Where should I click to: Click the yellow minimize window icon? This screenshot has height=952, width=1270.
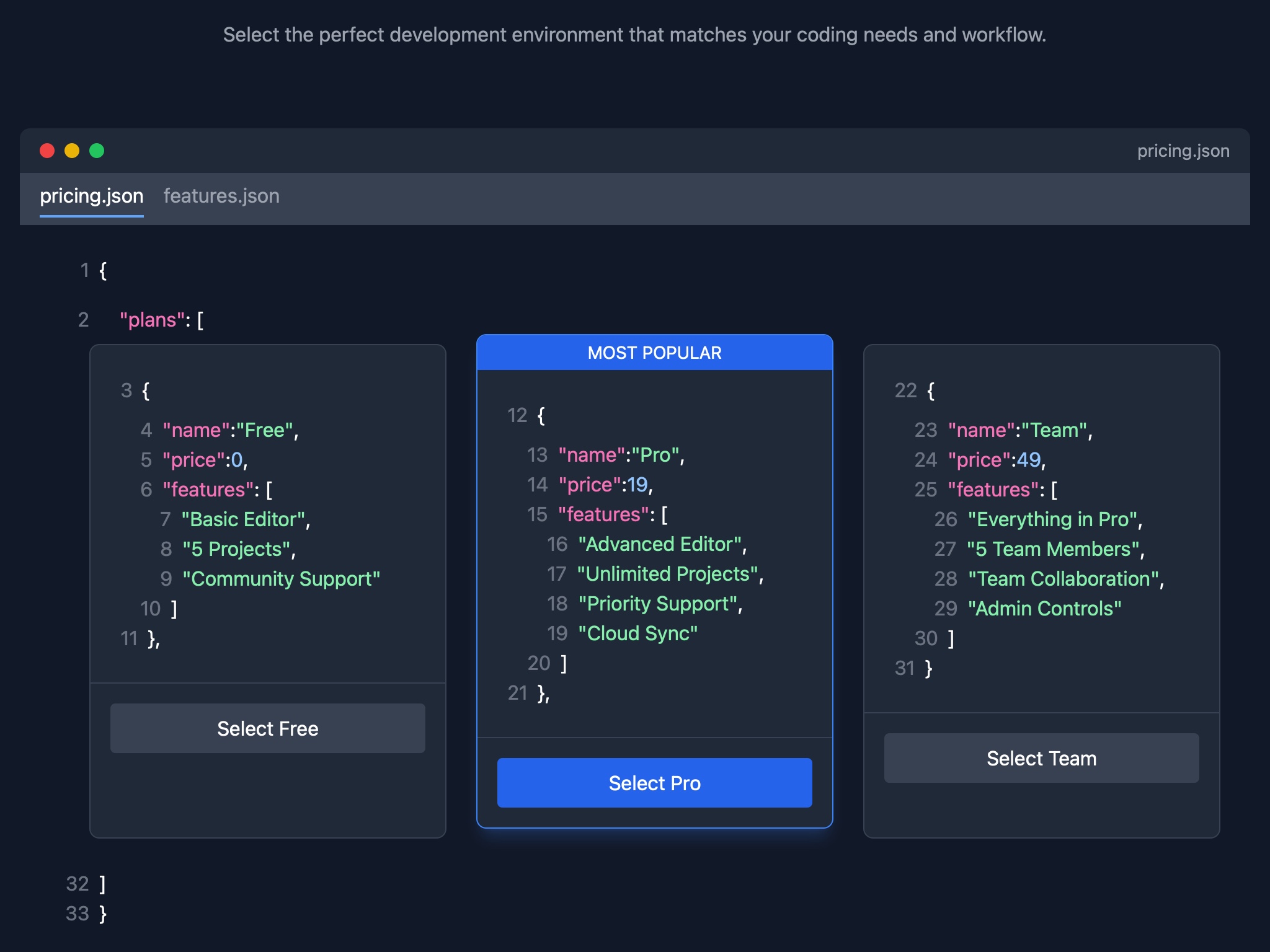pyautogui.click(x=73, y=151)
